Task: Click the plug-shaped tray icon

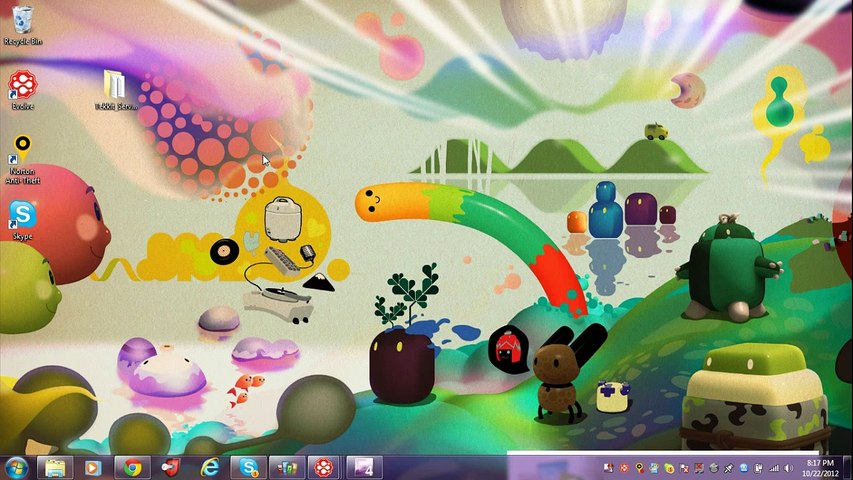Action: (x=728, y=469)
